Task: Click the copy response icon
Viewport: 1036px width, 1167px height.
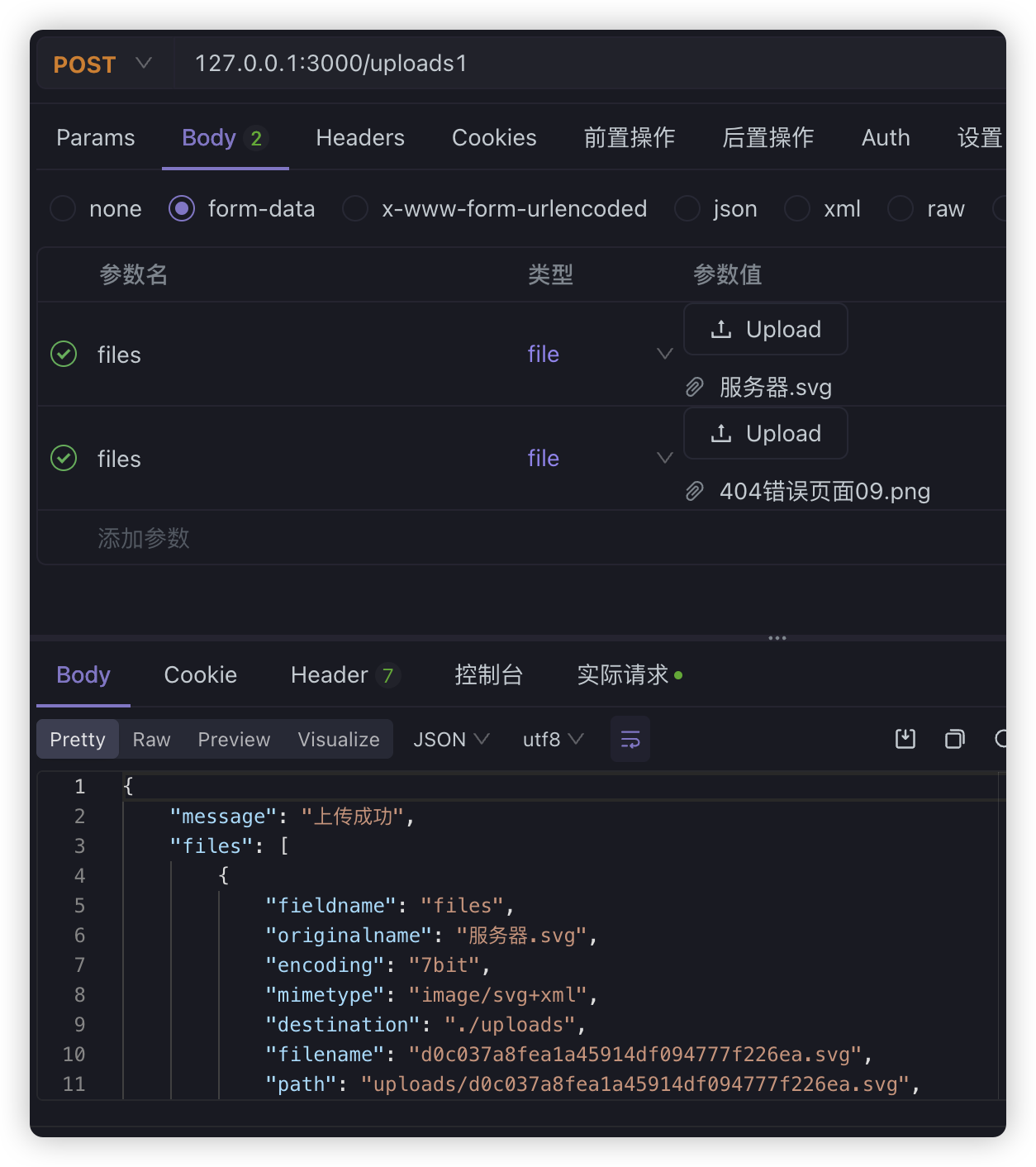Action: (954, 739)
